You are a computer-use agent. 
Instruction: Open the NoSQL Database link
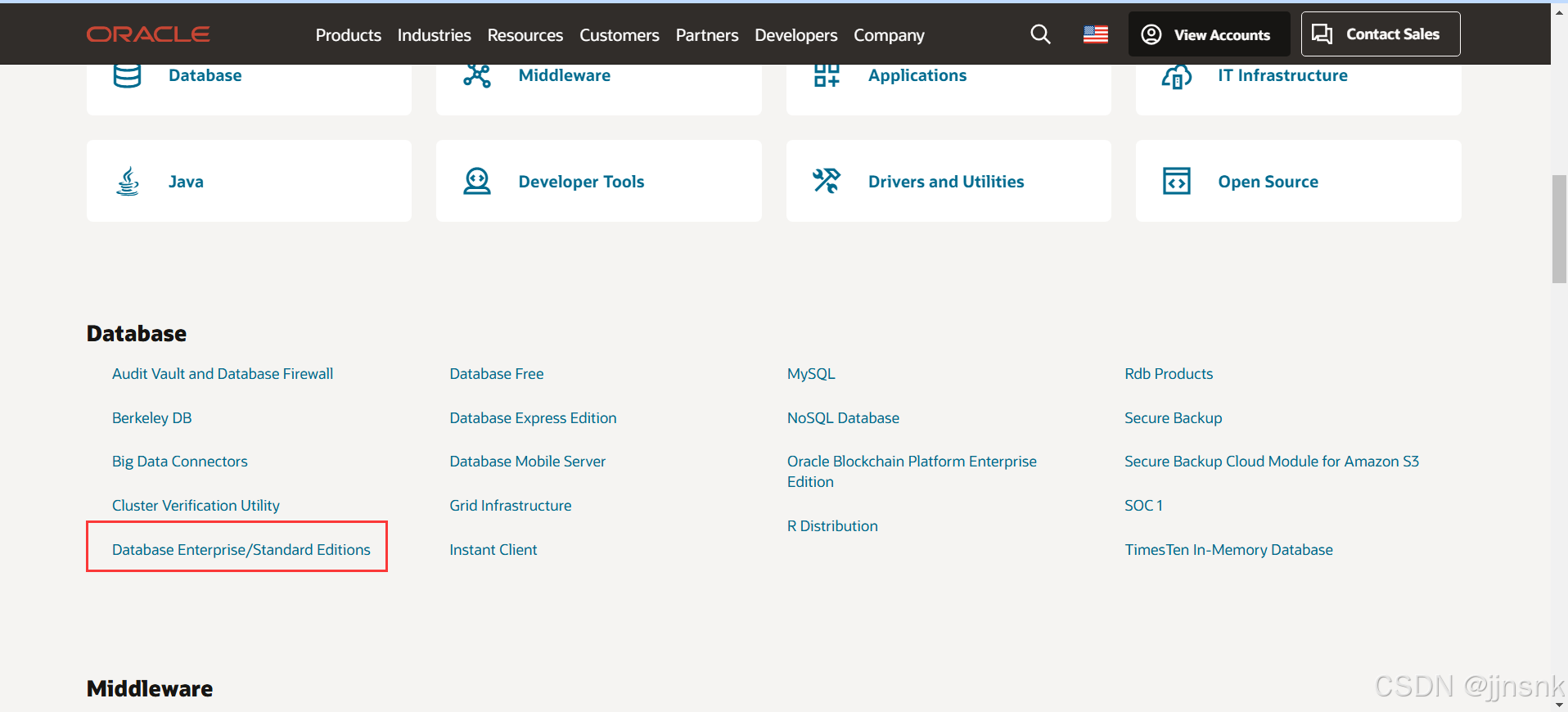[x=843, y=418]
